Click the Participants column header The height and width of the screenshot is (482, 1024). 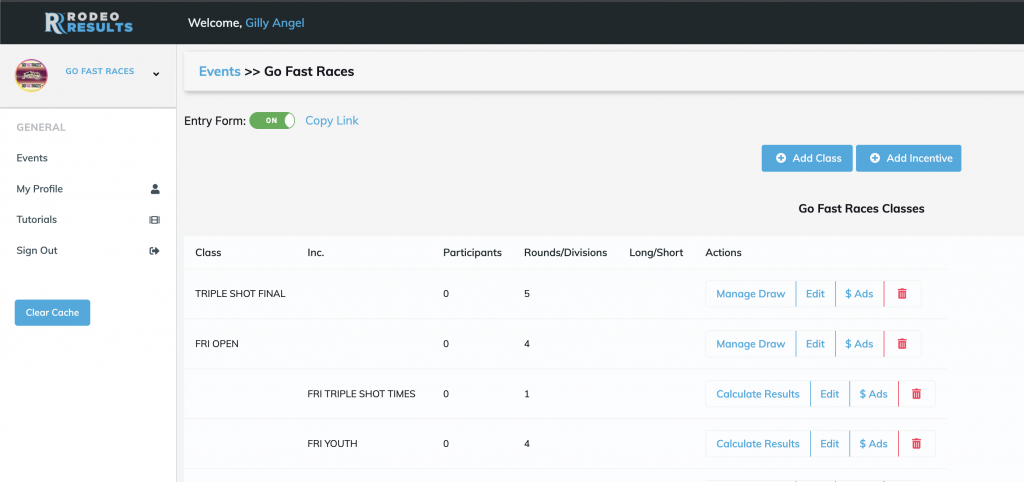click(x=472, y=253)
